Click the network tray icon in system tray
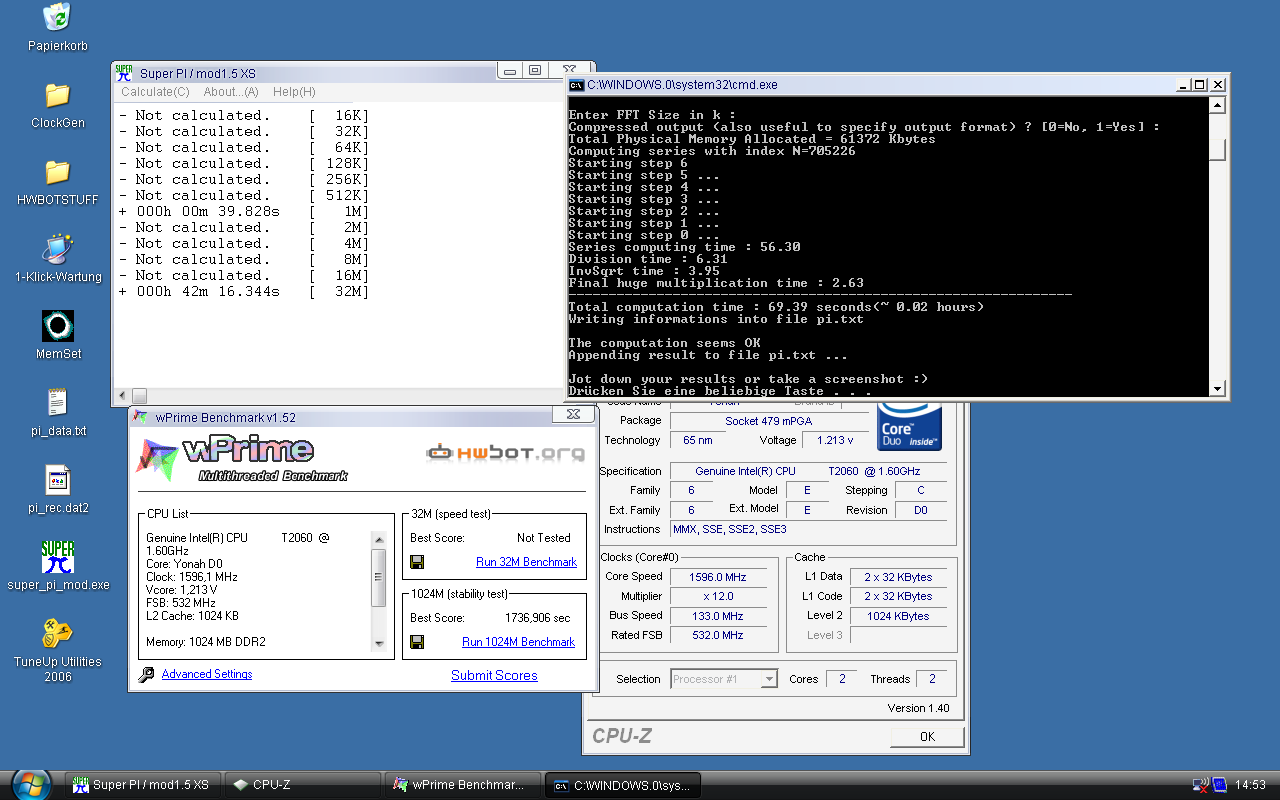Image resolution: width=1280 pixels, height=800 pixels. point(1201,785)
